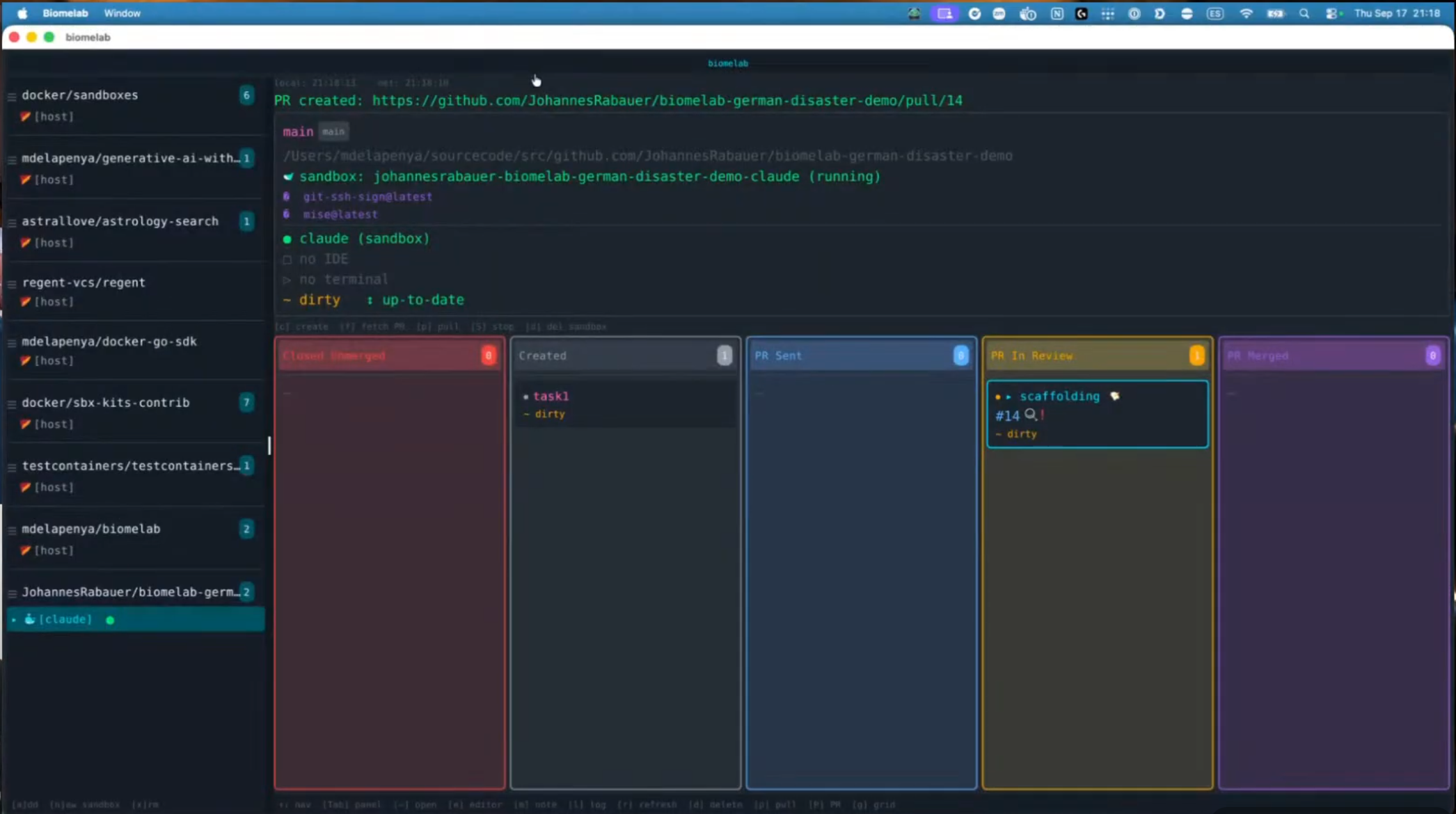Image resolution: width=1456 pixels, height=814 pixels.
Task: Click the repository path line under main
Action: pyautogui.click(x=648, y=156)
